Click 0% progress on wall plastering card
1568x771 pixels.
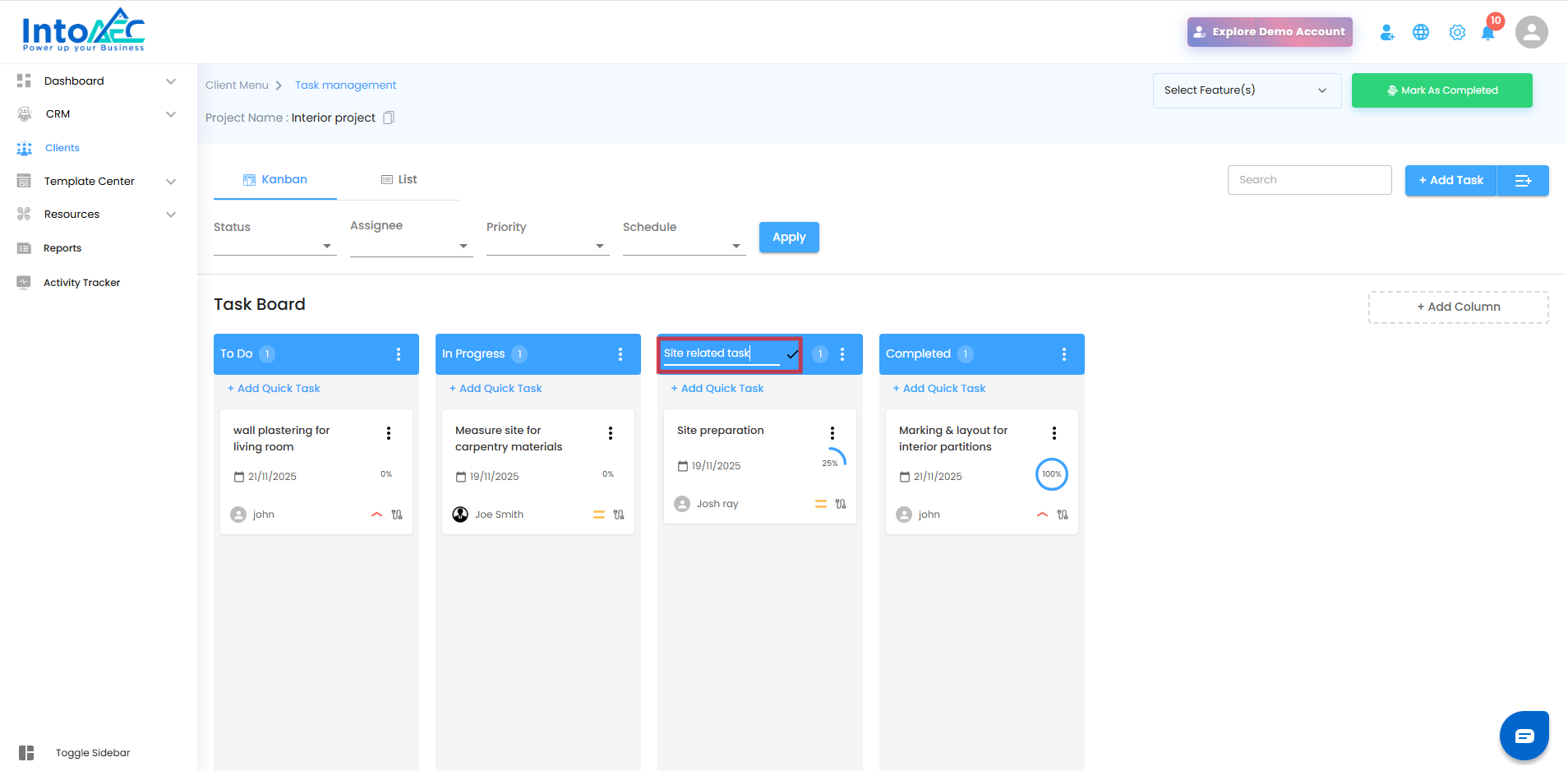coord(386,474)
